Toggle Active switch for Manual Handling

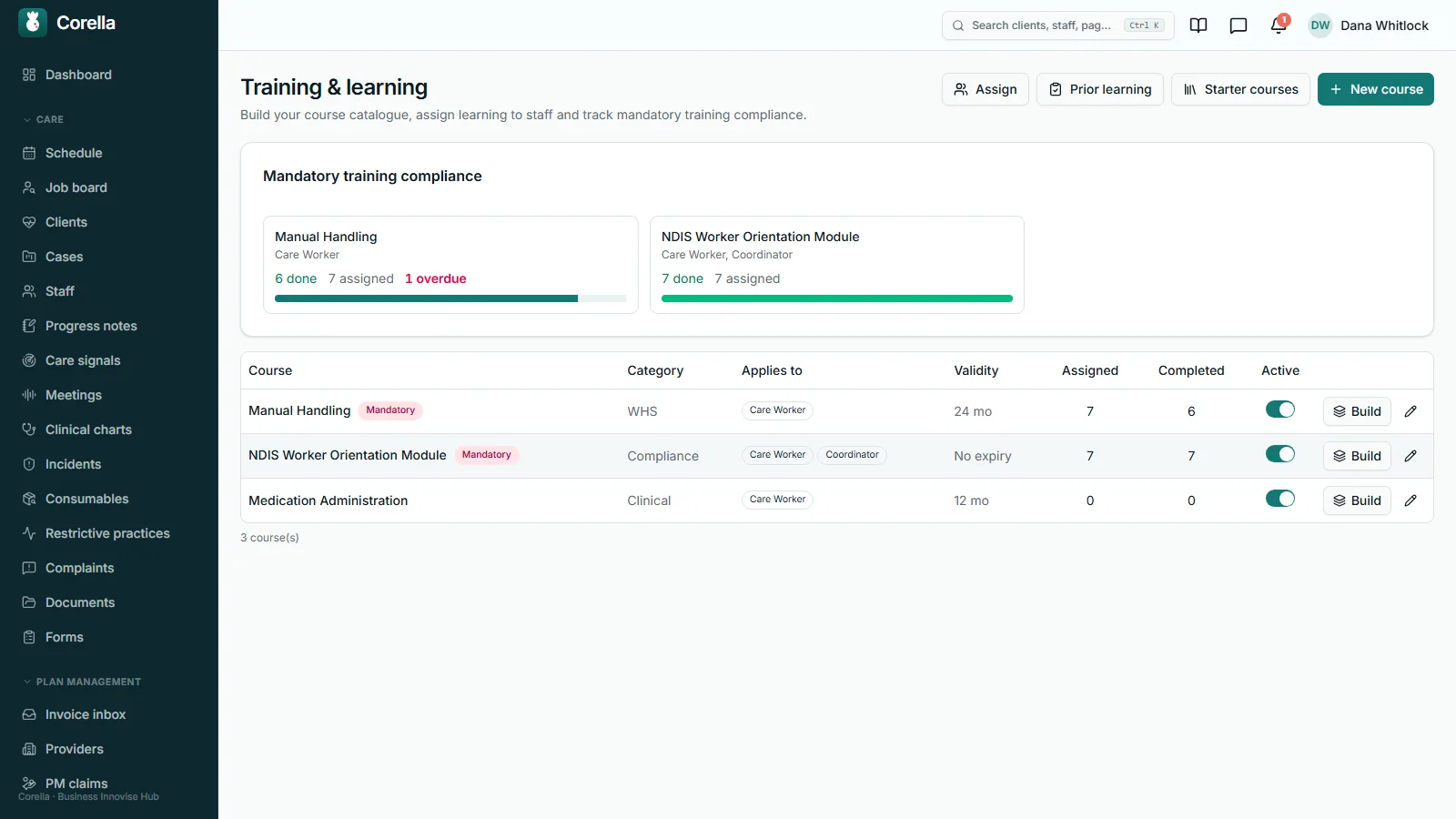(x=1280, y=409)
